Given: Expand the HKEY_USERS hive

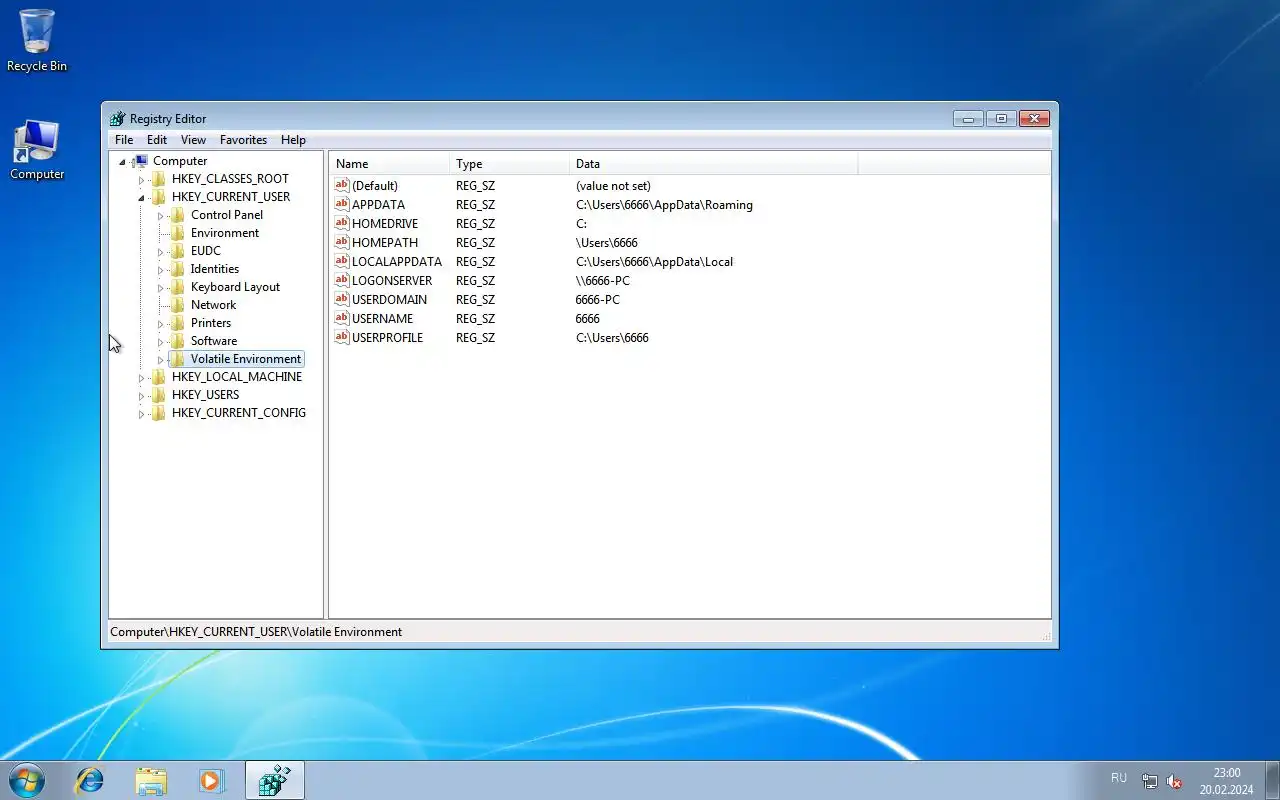Looking at the screenshot, I should (x=141, y=396).
